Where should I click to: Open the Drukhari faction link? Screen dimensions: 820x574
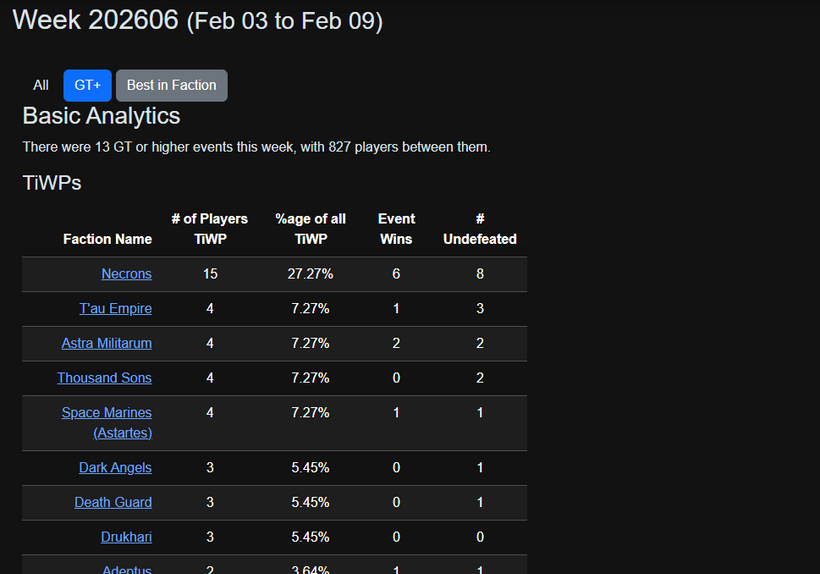[x=126, y=537]
